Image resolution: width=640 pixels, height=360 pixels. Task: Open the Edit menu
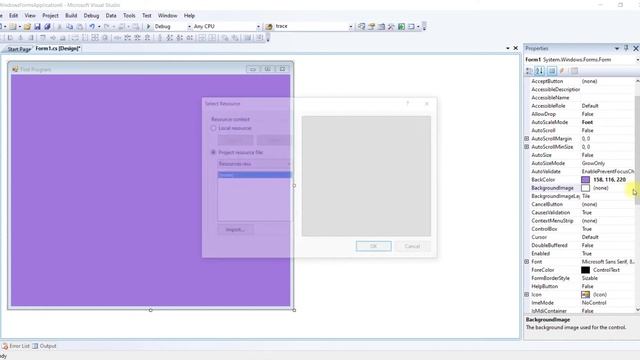pyautogui.click(x=13, y=16)
